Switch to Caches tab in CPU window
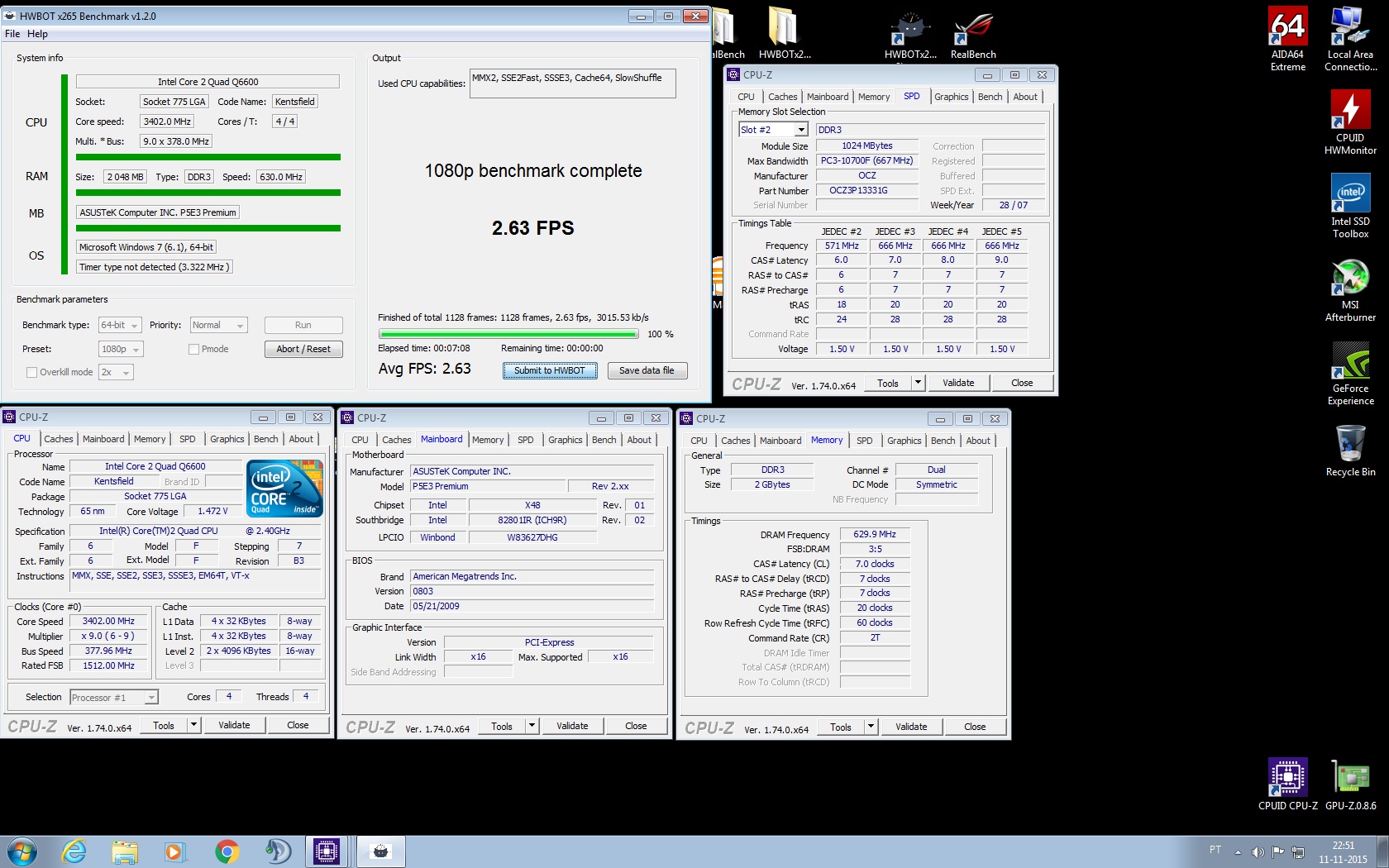This screenshot has height=868, width=1389. [x=59, y=439]
